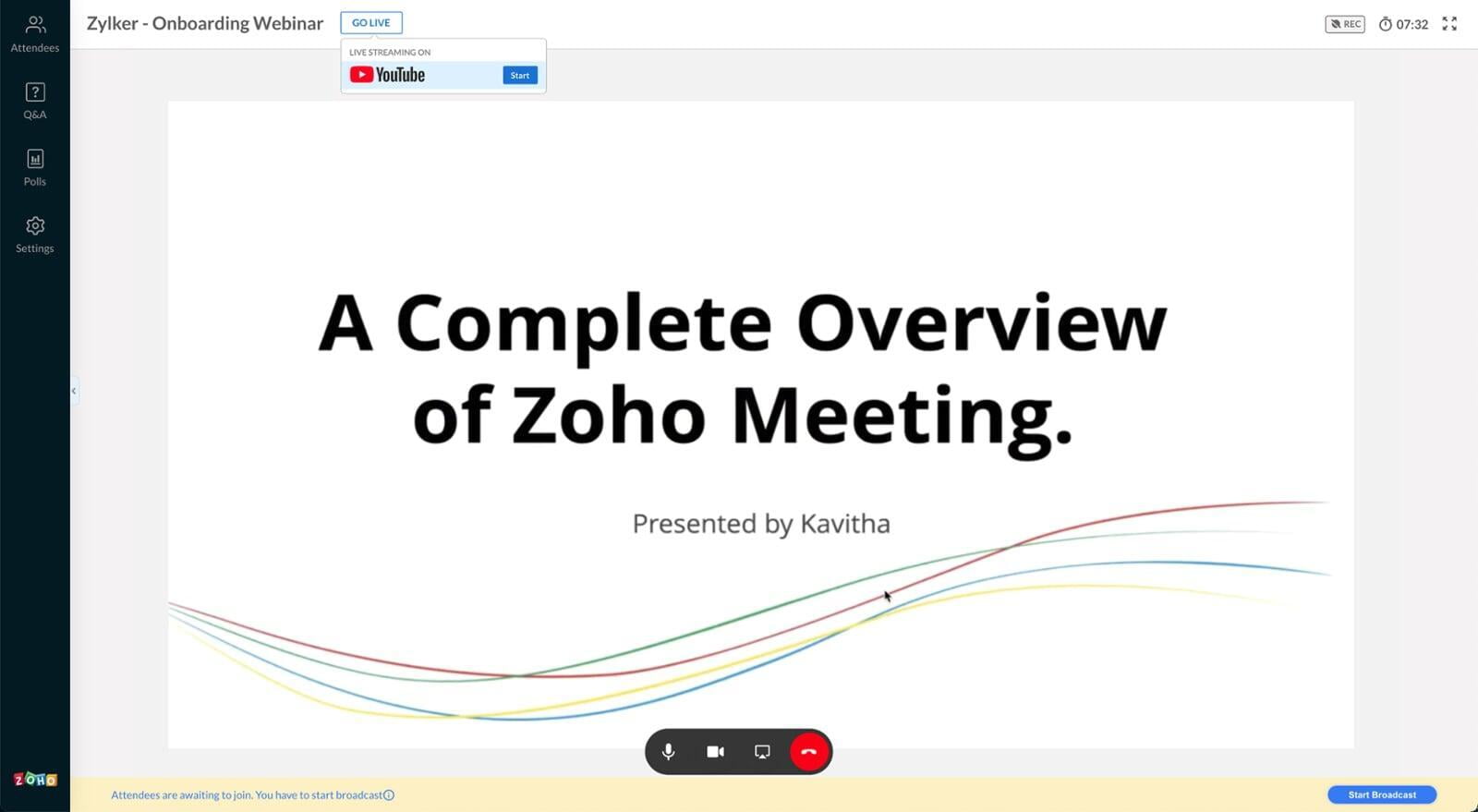The height and width of the screenshot is (812, 1478).
Task: Click the Zoho logo
Action: 35,780
